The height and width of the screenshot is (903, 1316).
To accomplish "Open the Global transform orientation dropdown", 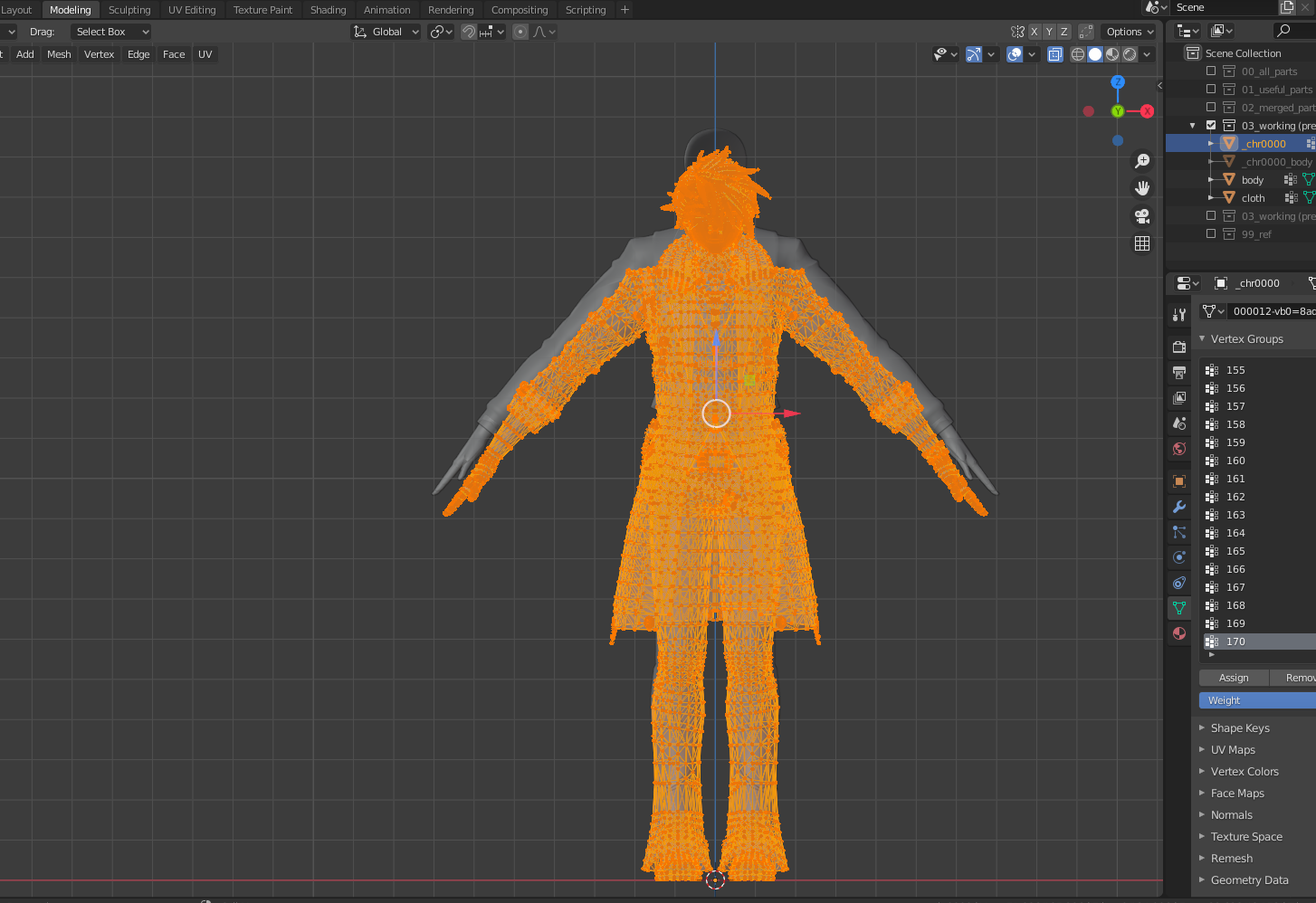I will 386,32.
